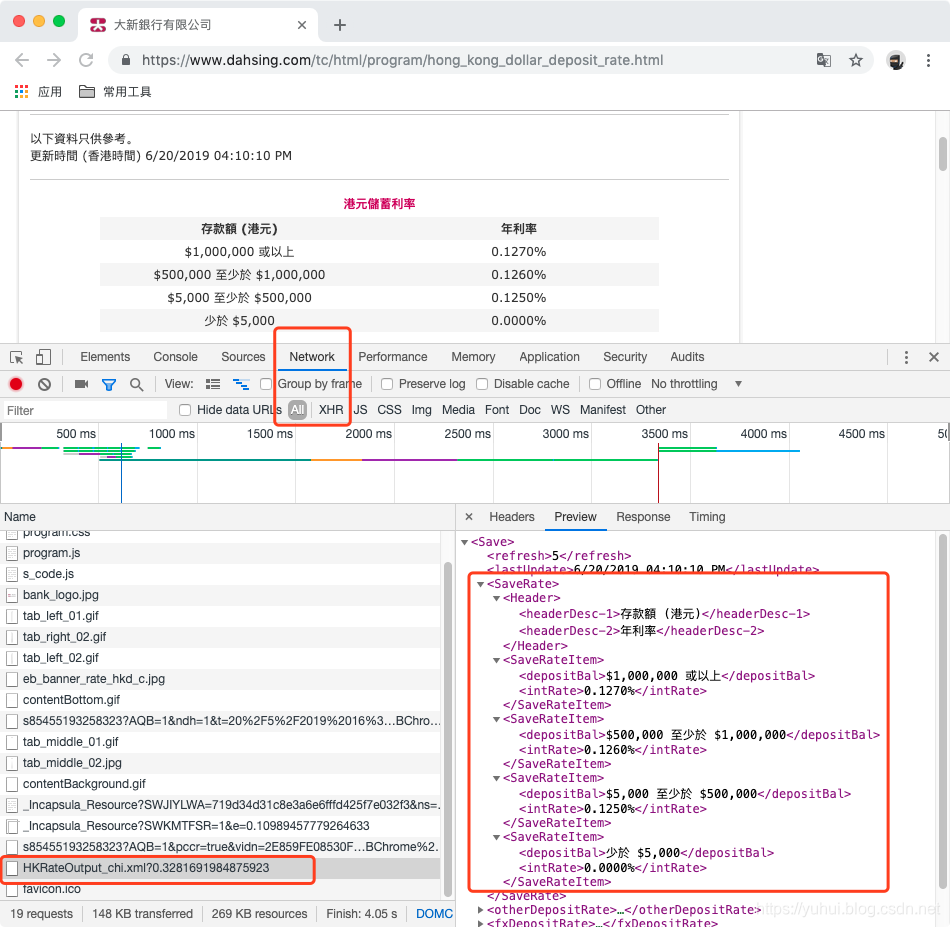Collapse the $5,000 至少於 SaveRateItem node
Image resolution: width=950 pixels, height=927 pixels.
tap(496, 778)
